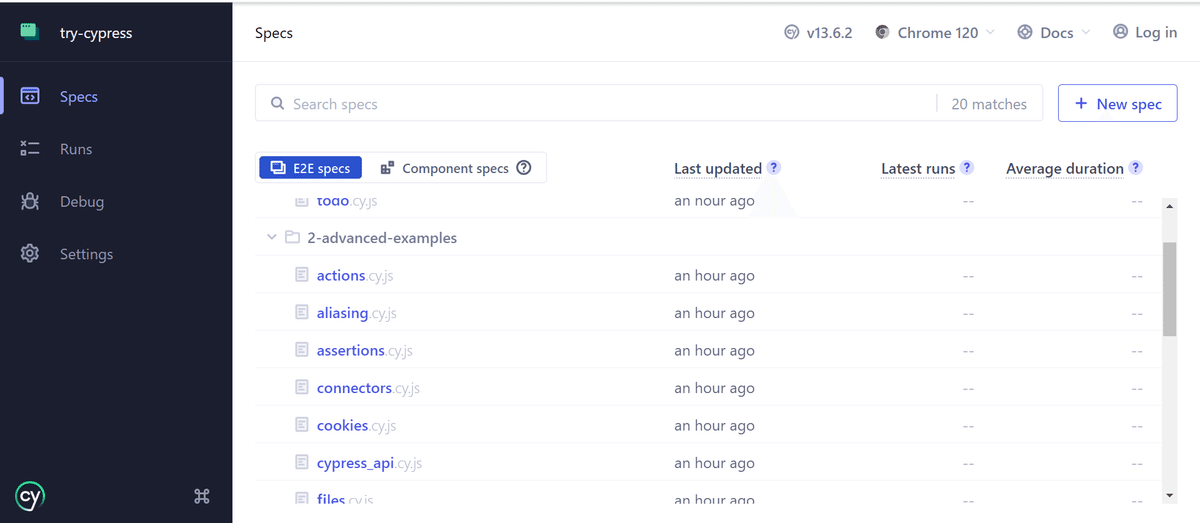The width and height of the screenshot is (1200, 523).
Task: Click help icon on Component specs
Action: click(524, 168)
